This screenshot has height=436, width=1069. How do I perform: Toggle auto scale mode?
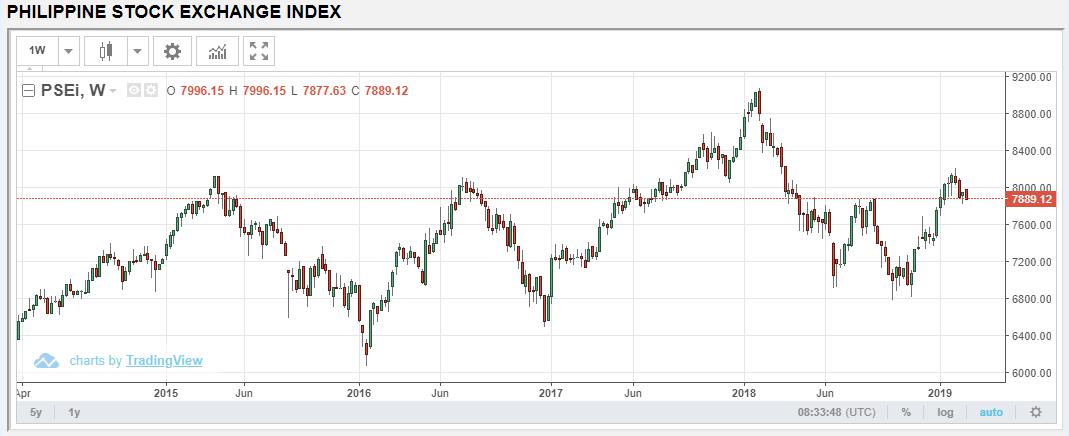point(991,412)
